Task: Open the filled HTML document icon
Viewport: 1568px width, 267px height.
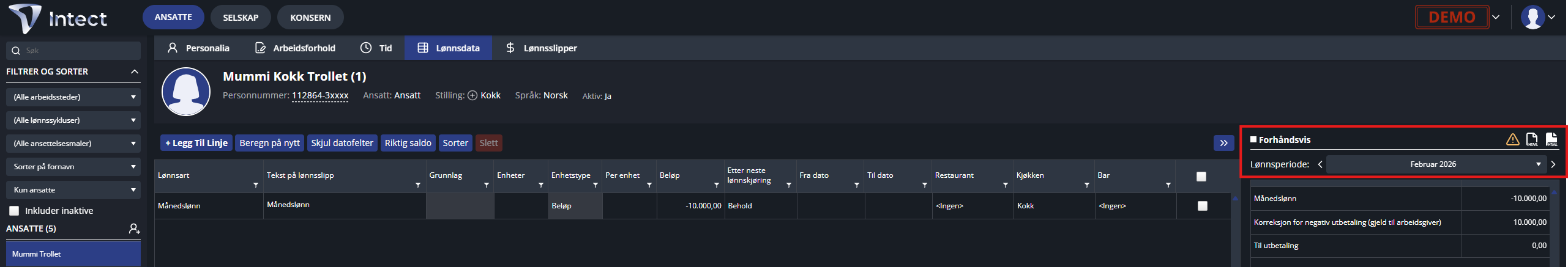Action: (1551, 139)
